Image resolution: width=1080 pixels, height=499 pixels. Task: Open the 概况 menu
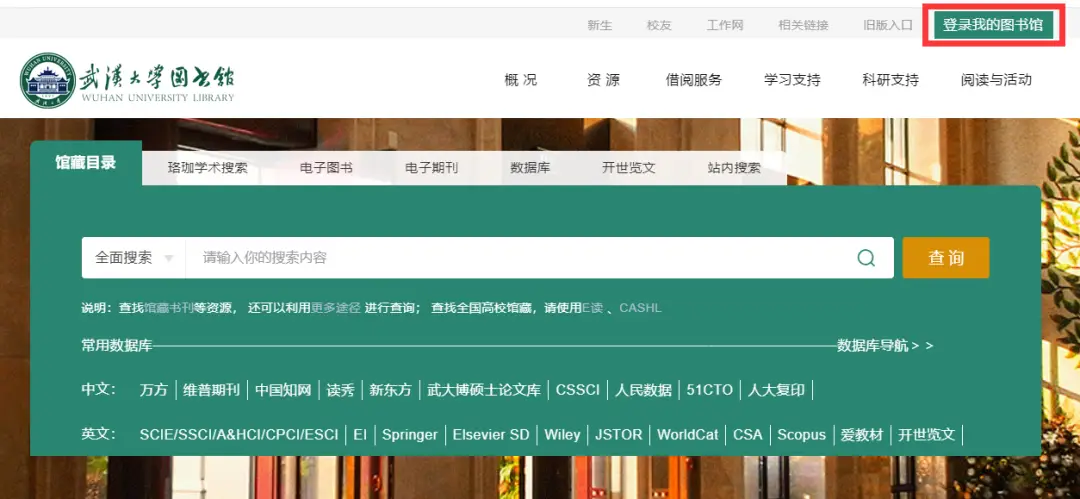click(x=521, y=80)
